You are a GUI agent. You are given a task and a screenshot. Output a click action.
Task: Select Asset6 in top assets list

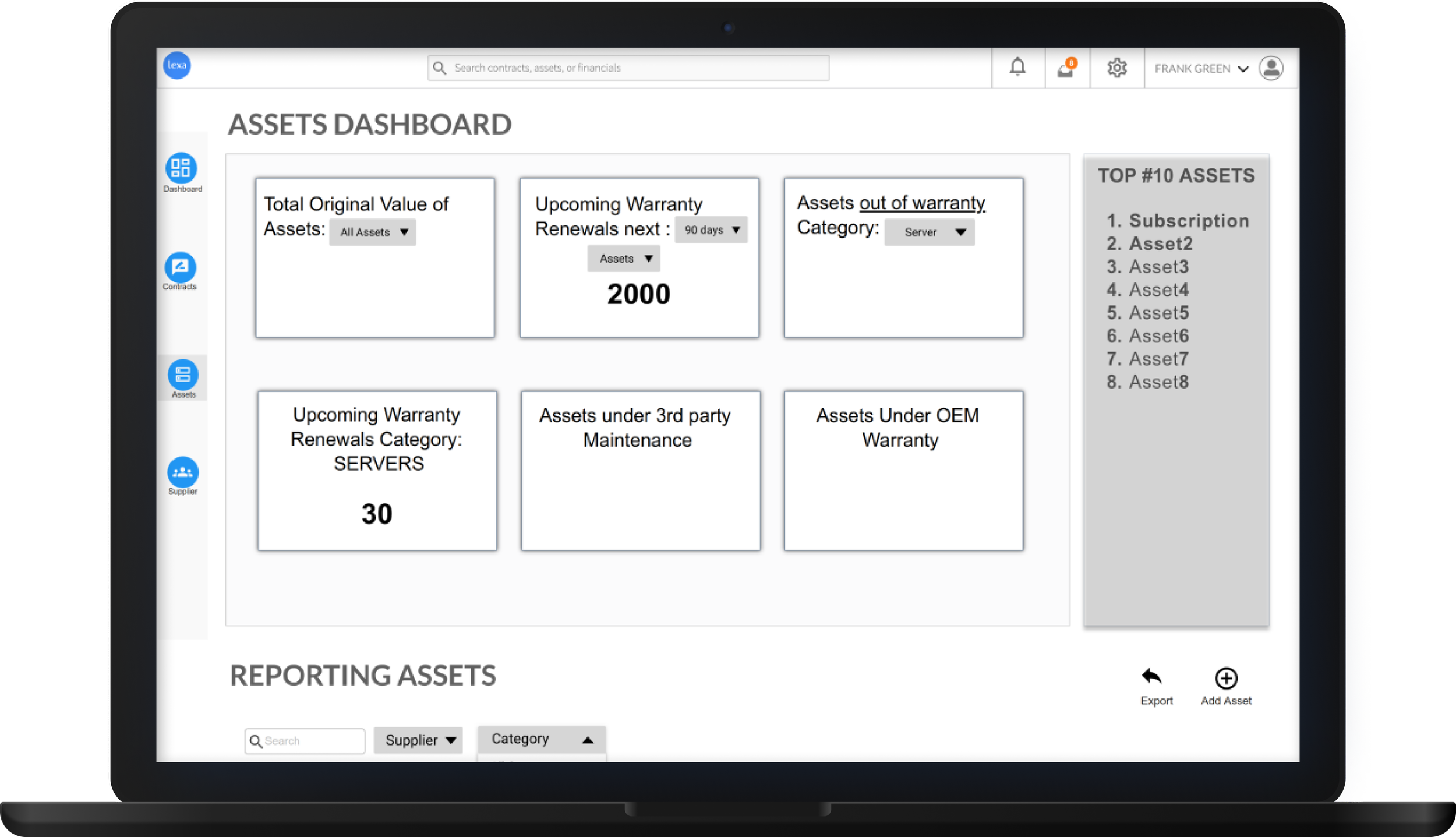point(1158,336)
